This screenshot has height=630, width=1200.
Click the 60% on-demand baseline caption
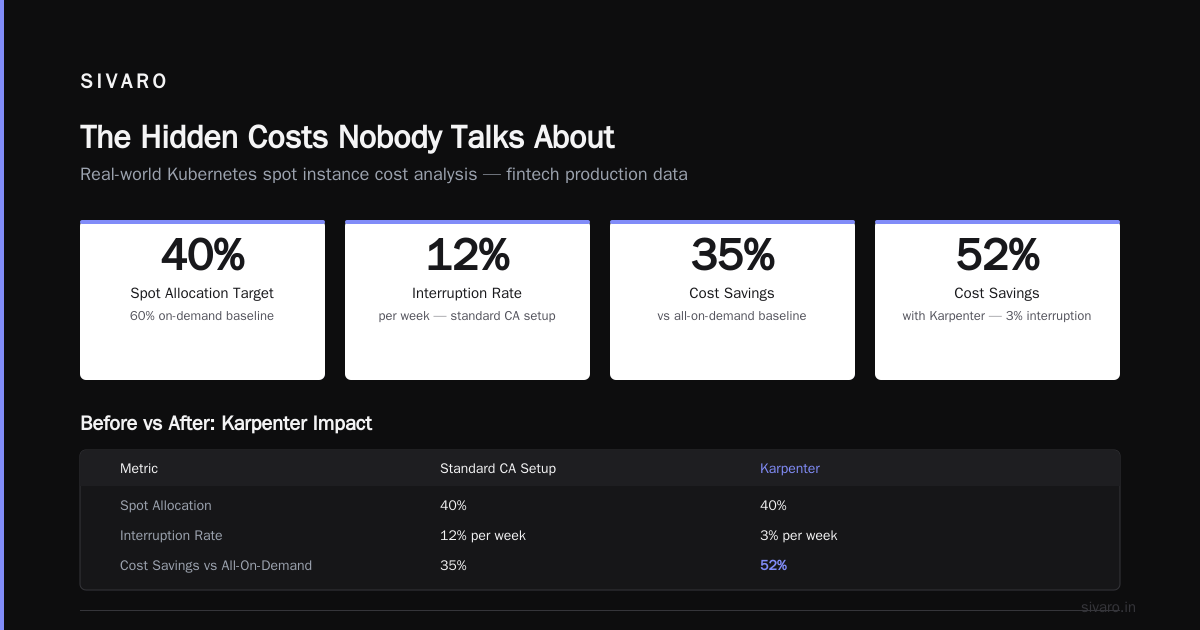[x=202, y=316]
